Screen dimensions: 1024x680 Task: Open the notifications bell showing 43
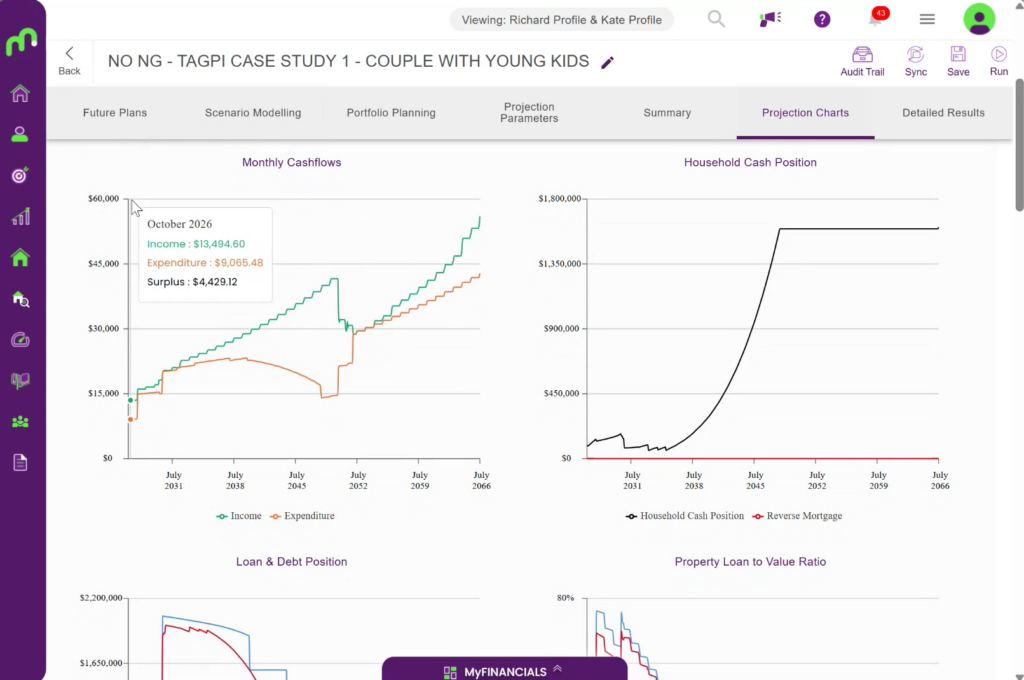(x=876, y=18)
